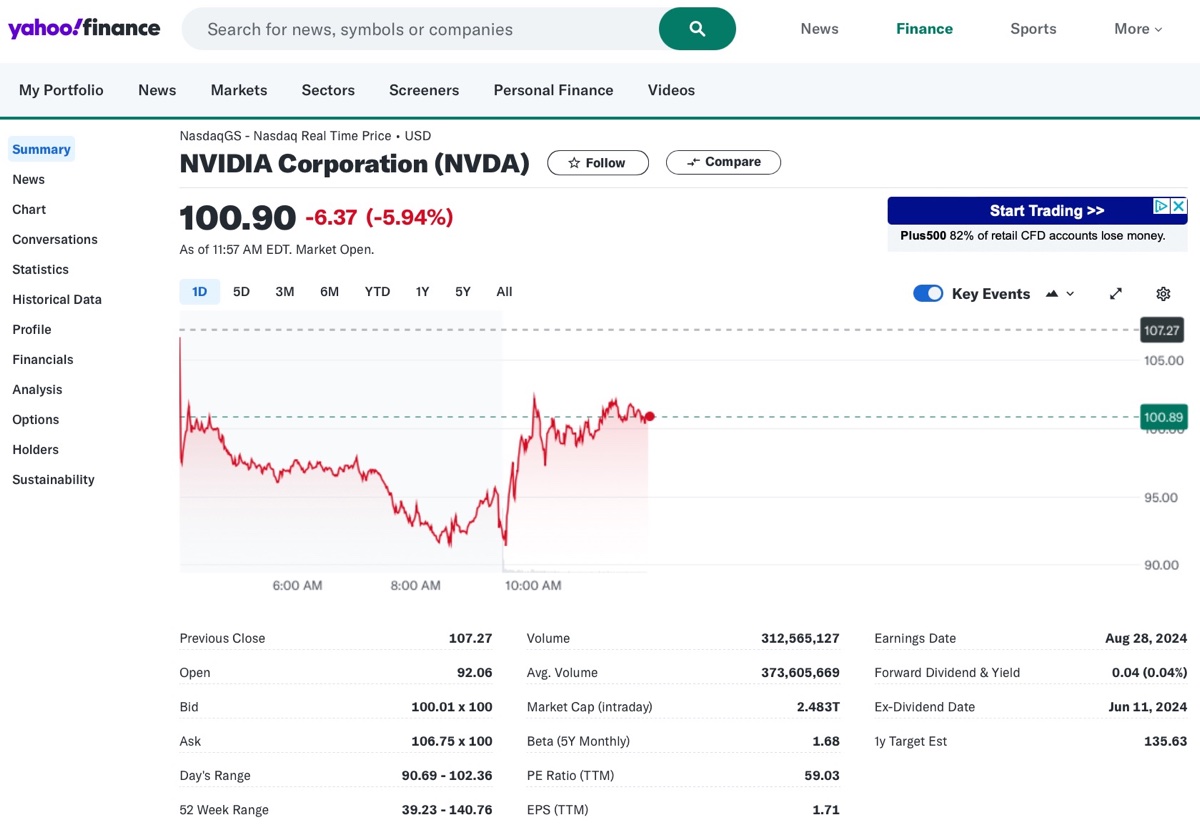Click the Follow button
1200x828 pixels.
[x=597, y=162]
